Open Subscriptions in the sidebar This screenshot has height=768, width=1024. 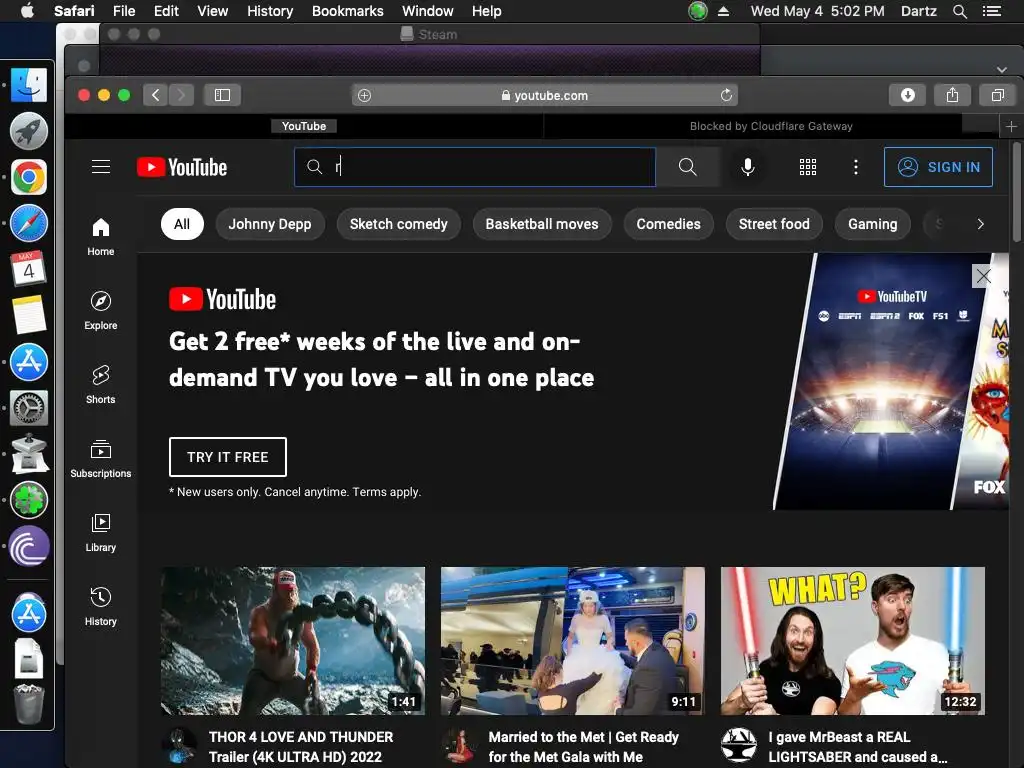click(x=101, y=459)
